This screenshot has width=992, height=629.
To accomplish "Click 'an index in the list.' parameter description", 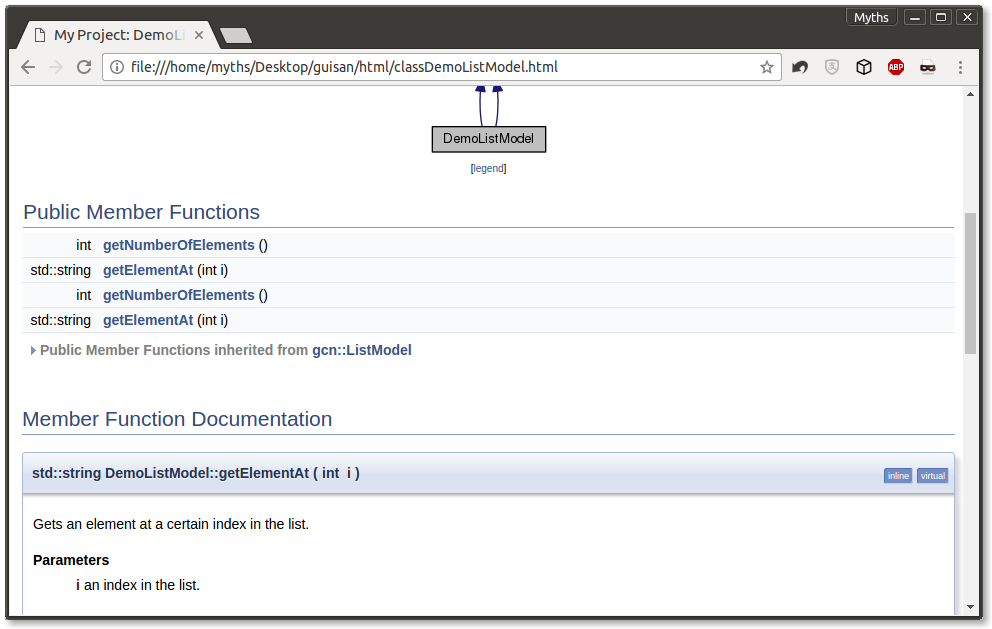I will click(x=142, y=585).
